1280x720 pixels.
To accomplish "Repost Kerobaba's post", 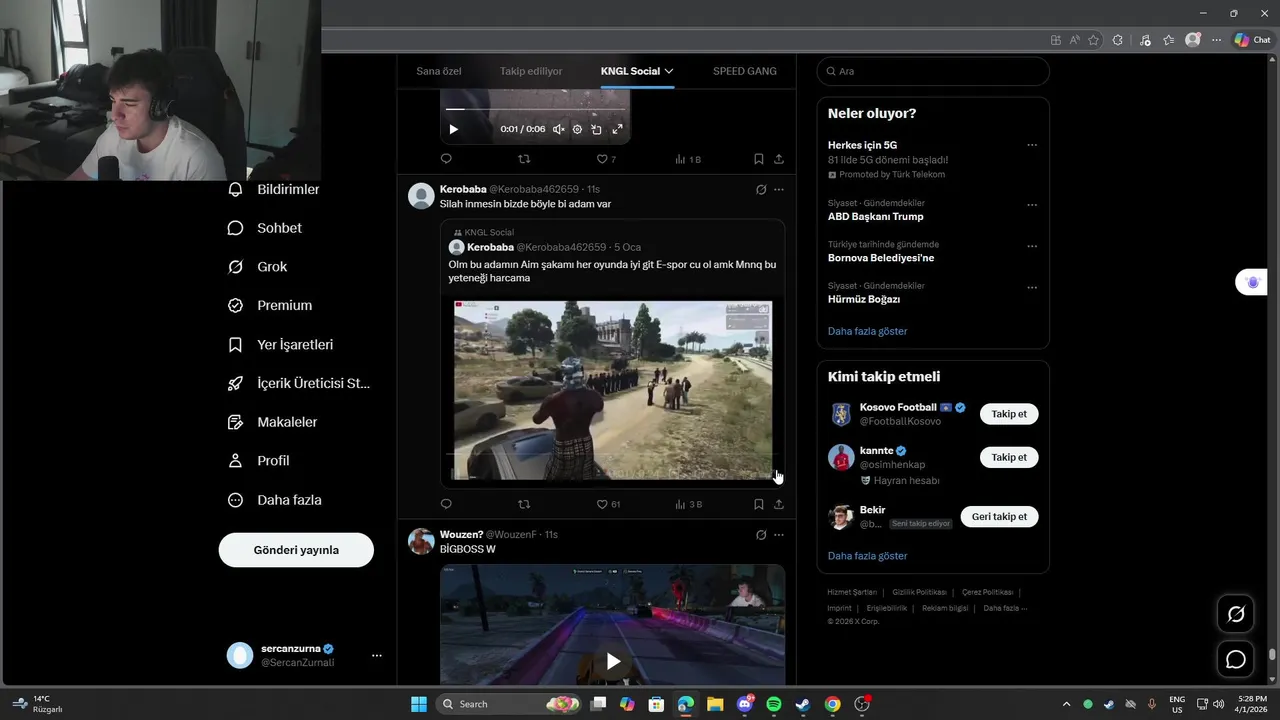I will [x=524, y=504].
